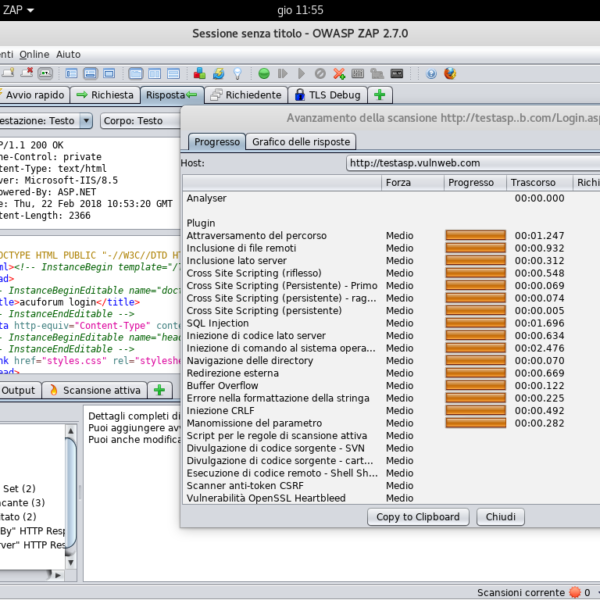Viewport: 600px width, 600px height.
Task: Select the Scansione attiva tab
Action: [99, 390]
